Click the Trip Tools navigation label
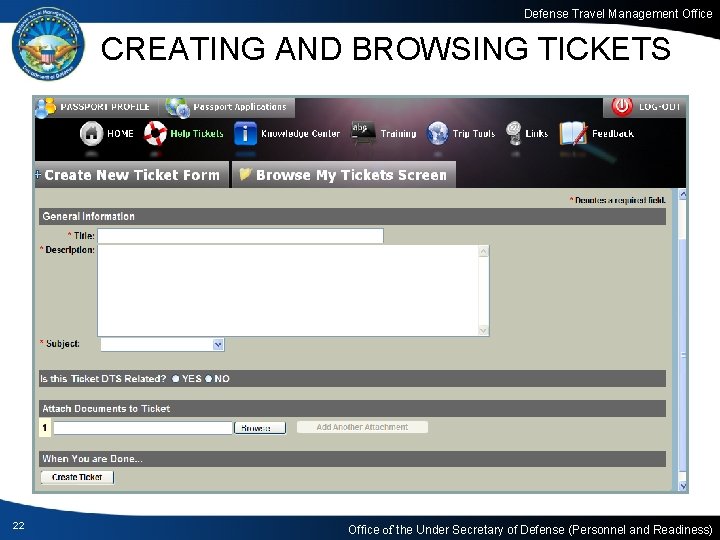 [474, 134]
